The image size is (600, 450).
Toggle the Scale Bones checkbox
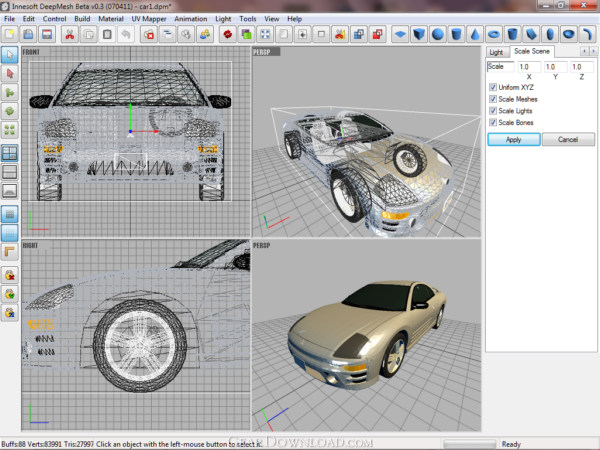pos(493,122)
